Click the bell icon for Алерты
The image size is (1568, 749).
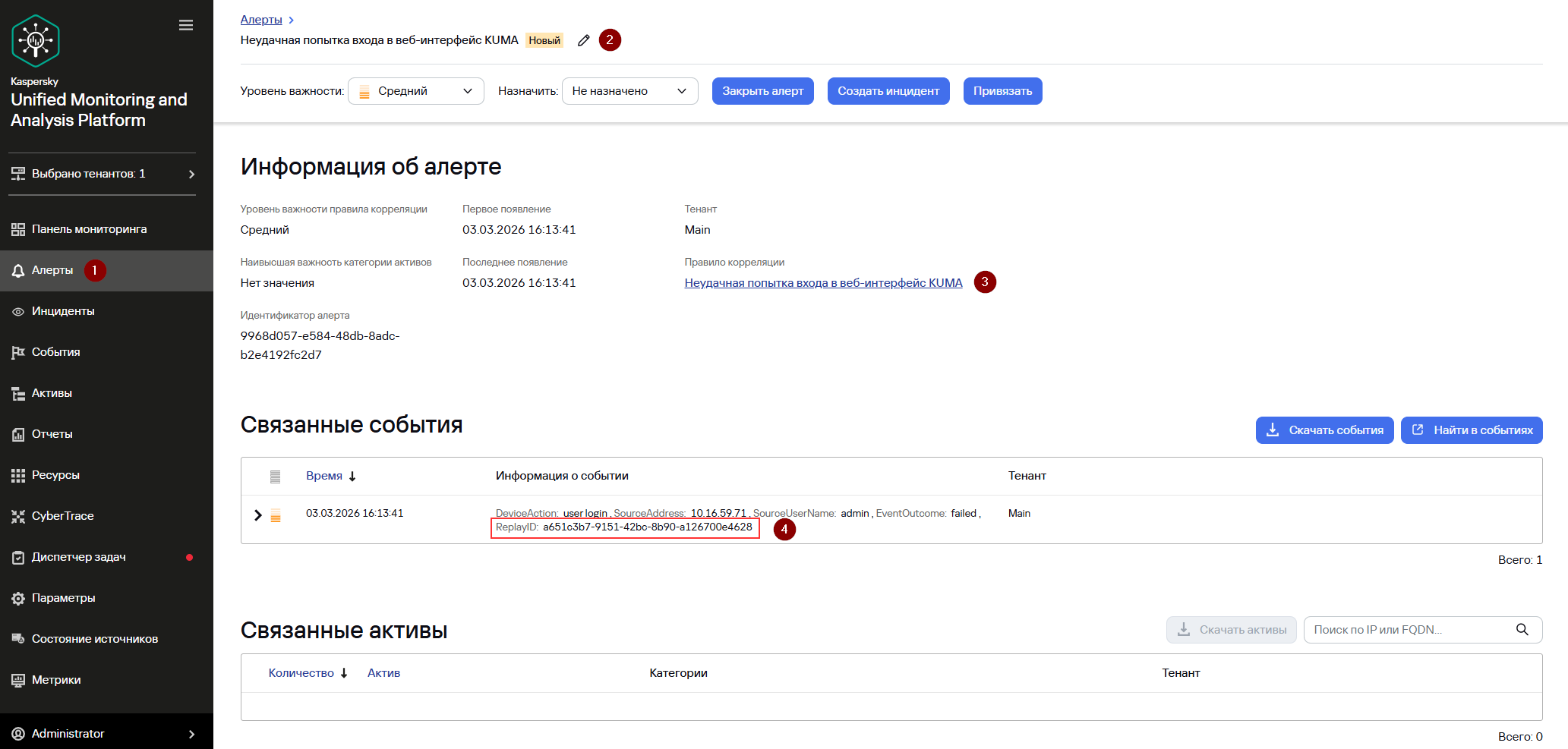(x=18, y=271)
